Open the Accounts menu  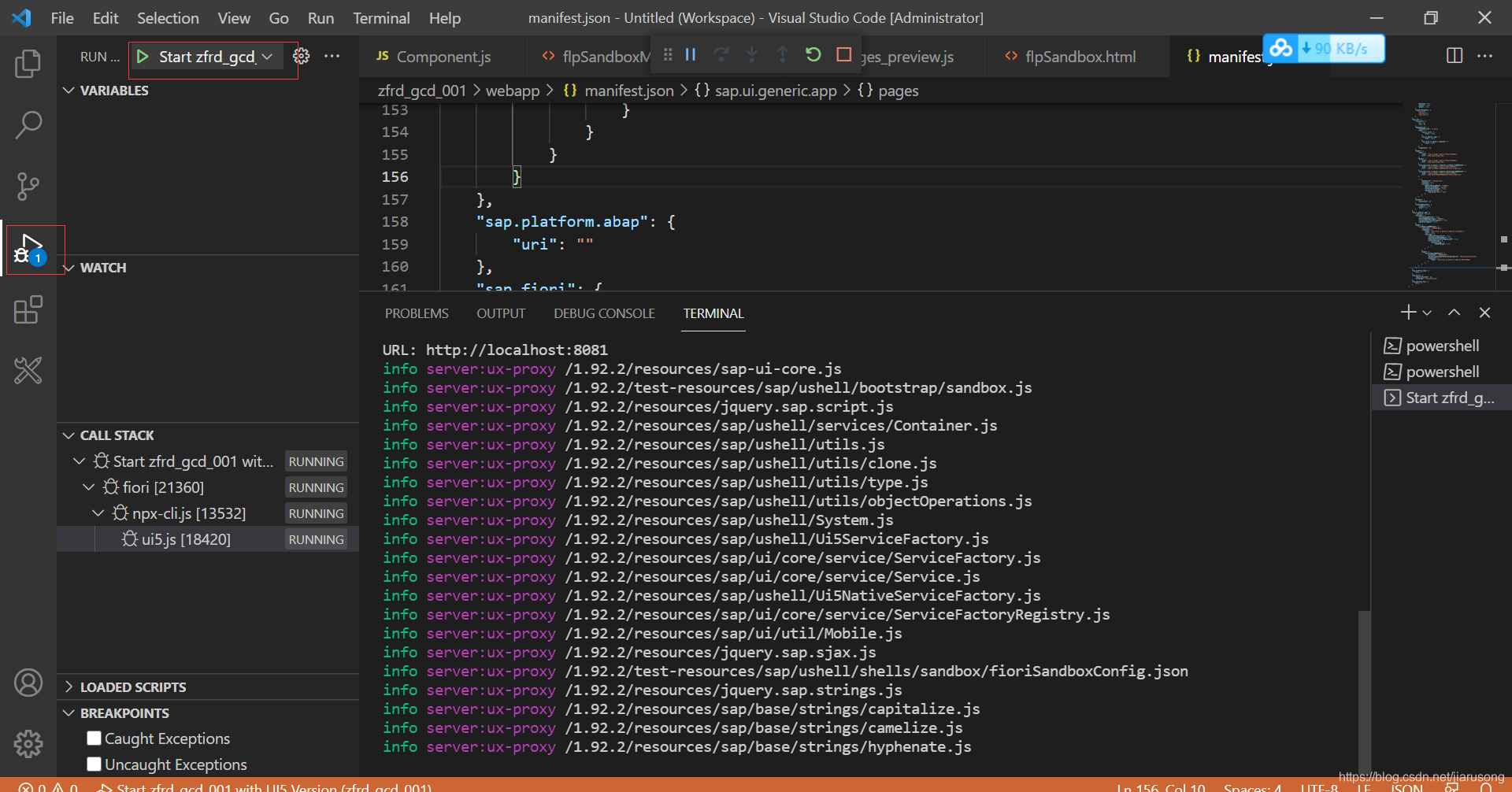coord(28,683)
